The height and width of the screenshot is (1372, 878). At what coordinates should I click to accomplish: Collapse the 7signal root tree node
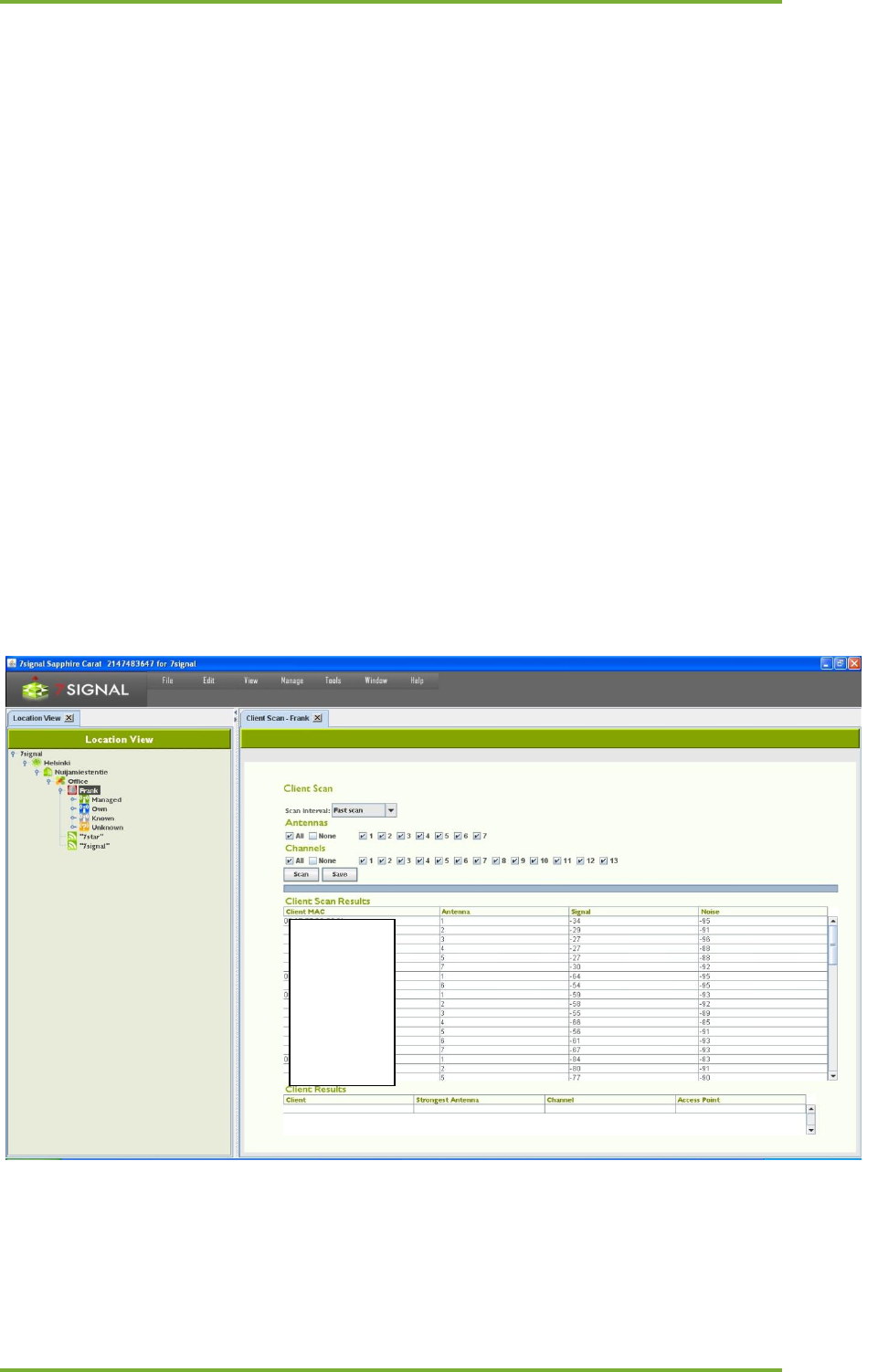click(14, 754)
